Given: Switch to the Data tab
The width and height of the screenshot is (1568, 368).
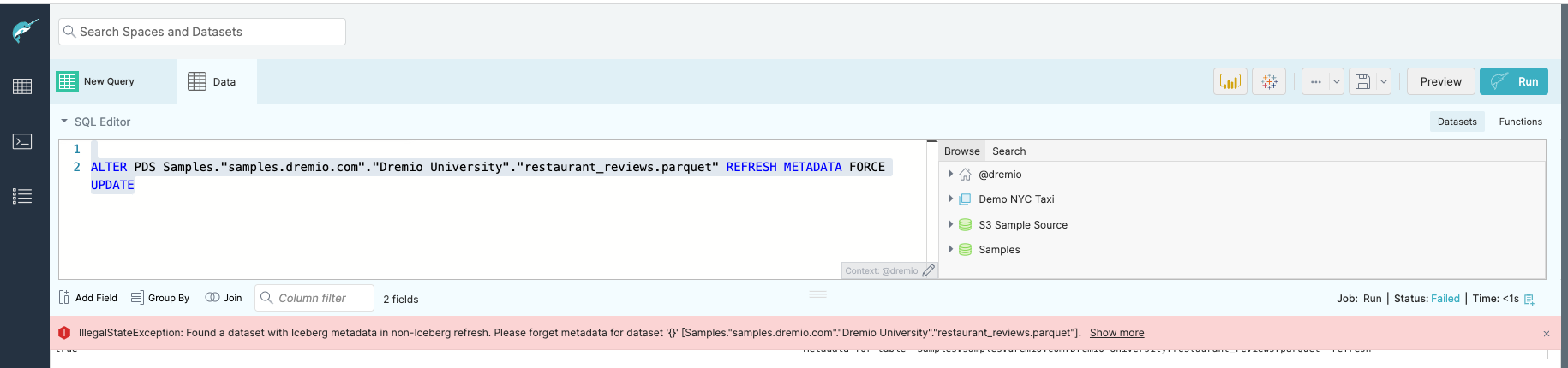Looking at the screenshot, I should click(x=217, y=82).
